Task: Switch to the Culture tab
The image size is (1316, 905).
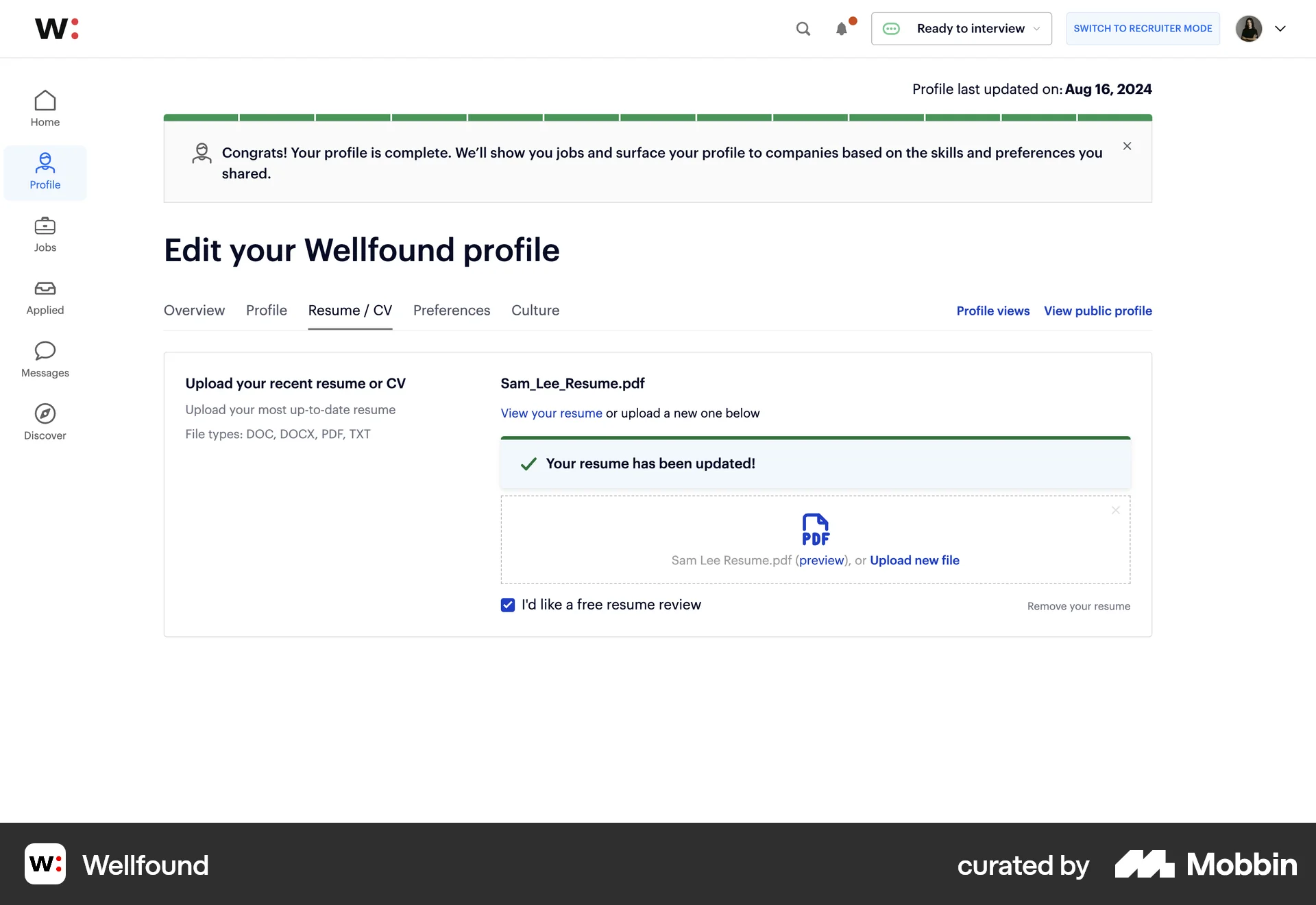Action: (x=535, y=311)
